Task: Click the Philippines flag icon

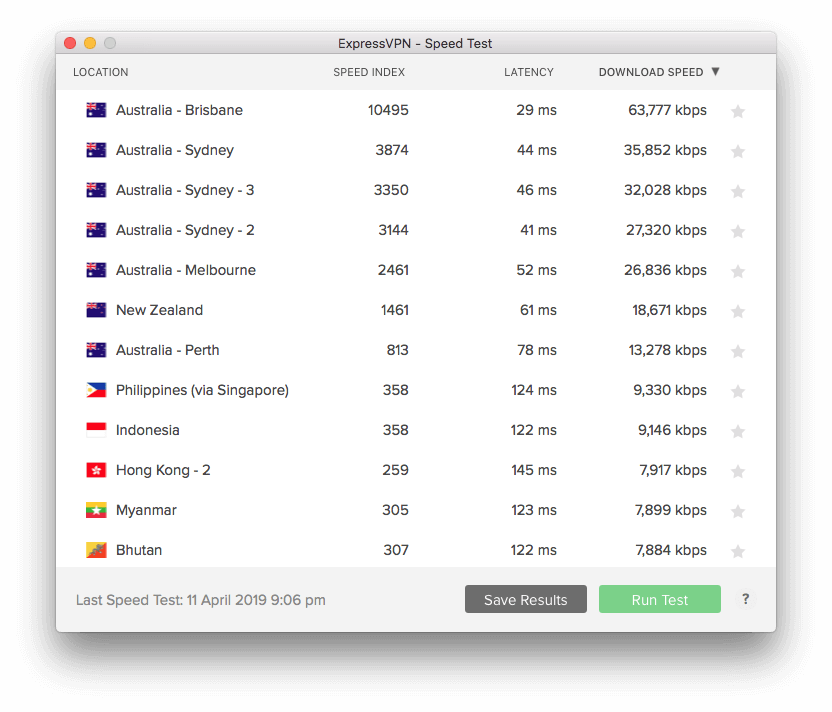Action: point(96,390)
